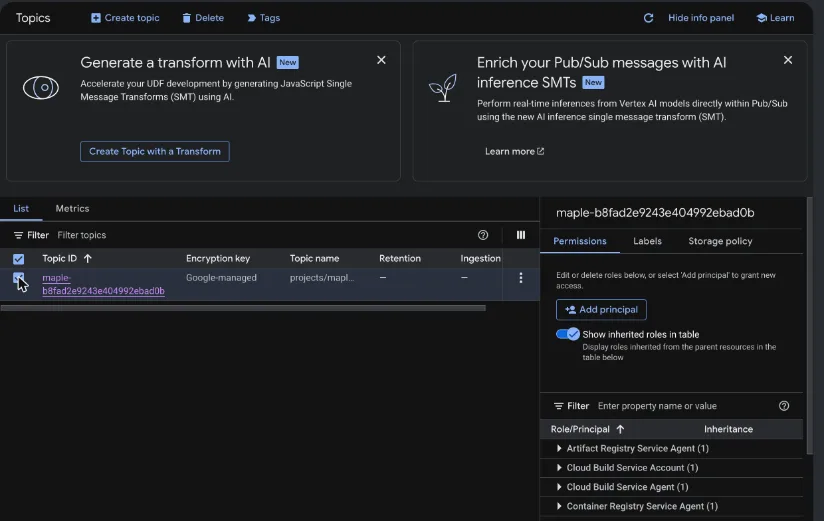Image resolution: width=824 pixels, height=521 pixels.
Task: Click the Ingestion column header
Action: tap(480, 258)
